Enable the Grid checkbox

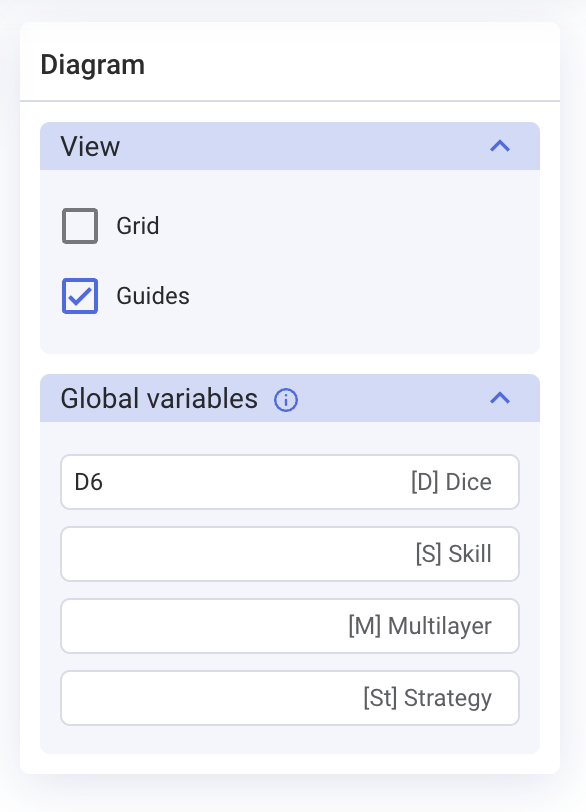80,226
